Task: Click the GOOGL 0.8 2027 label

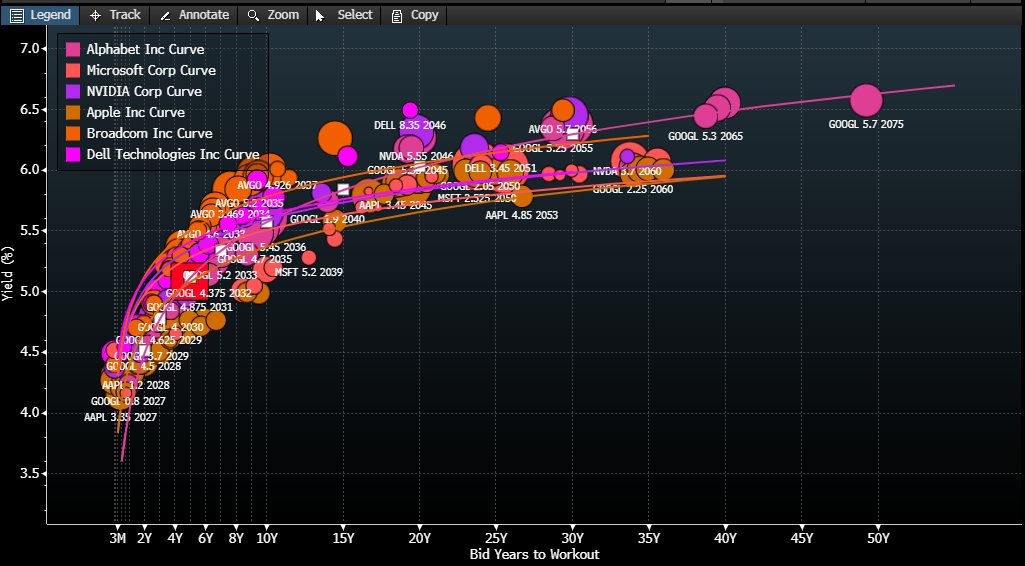Action: click(128, 401)
